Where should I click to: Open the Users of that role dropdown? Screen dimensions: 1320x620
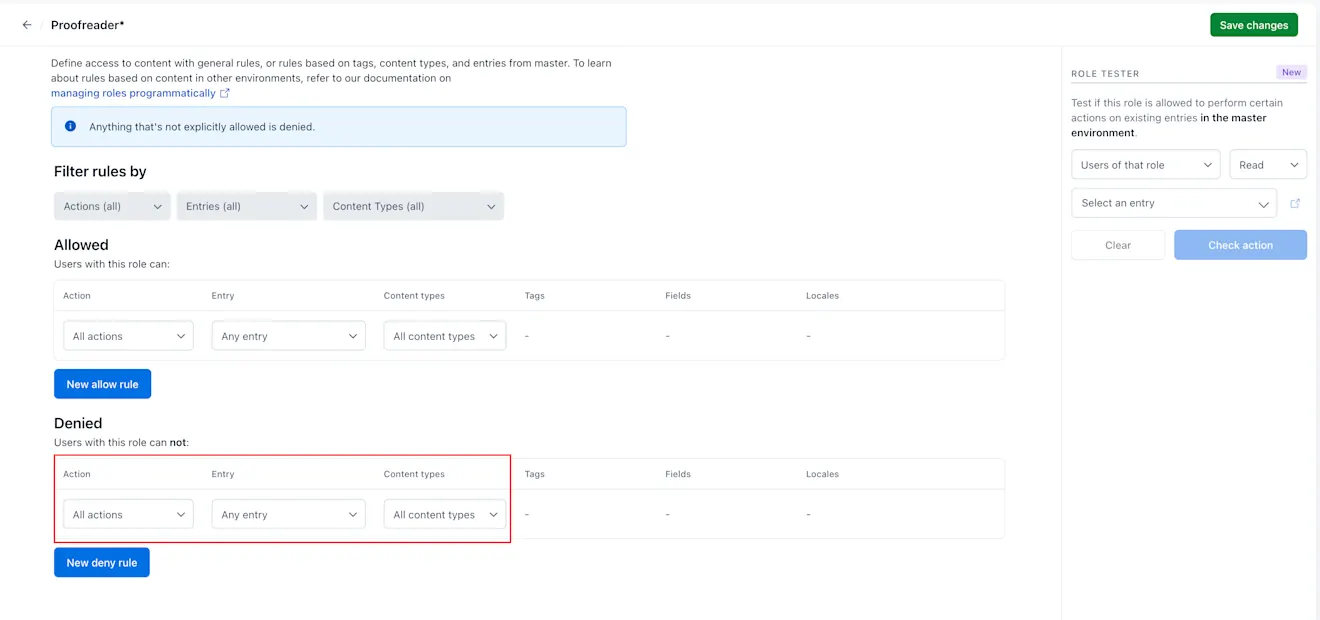1145,165
